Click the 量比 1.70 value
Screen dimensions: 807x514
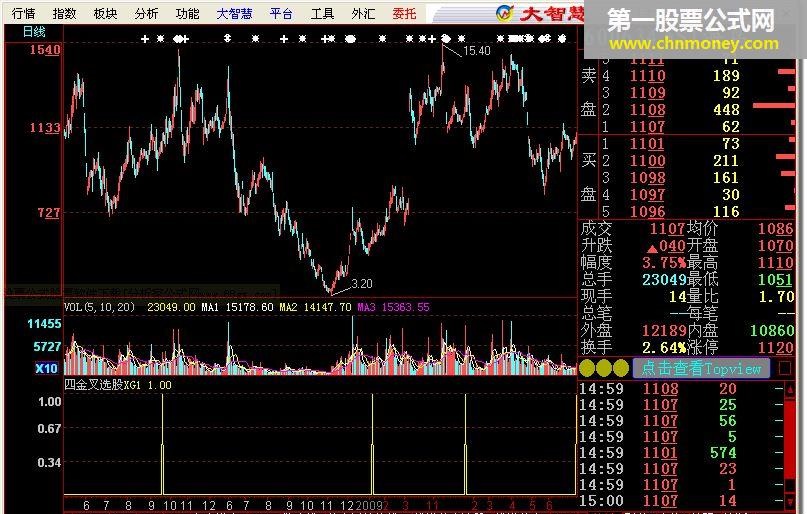pyautogui.click(x=777, y=296)
